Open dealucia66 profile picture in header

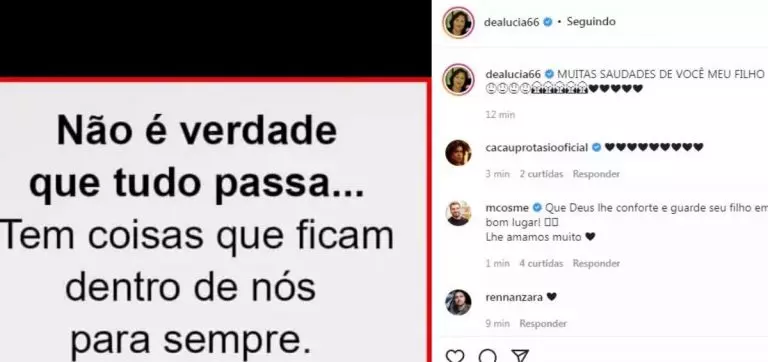click(458, 22)
